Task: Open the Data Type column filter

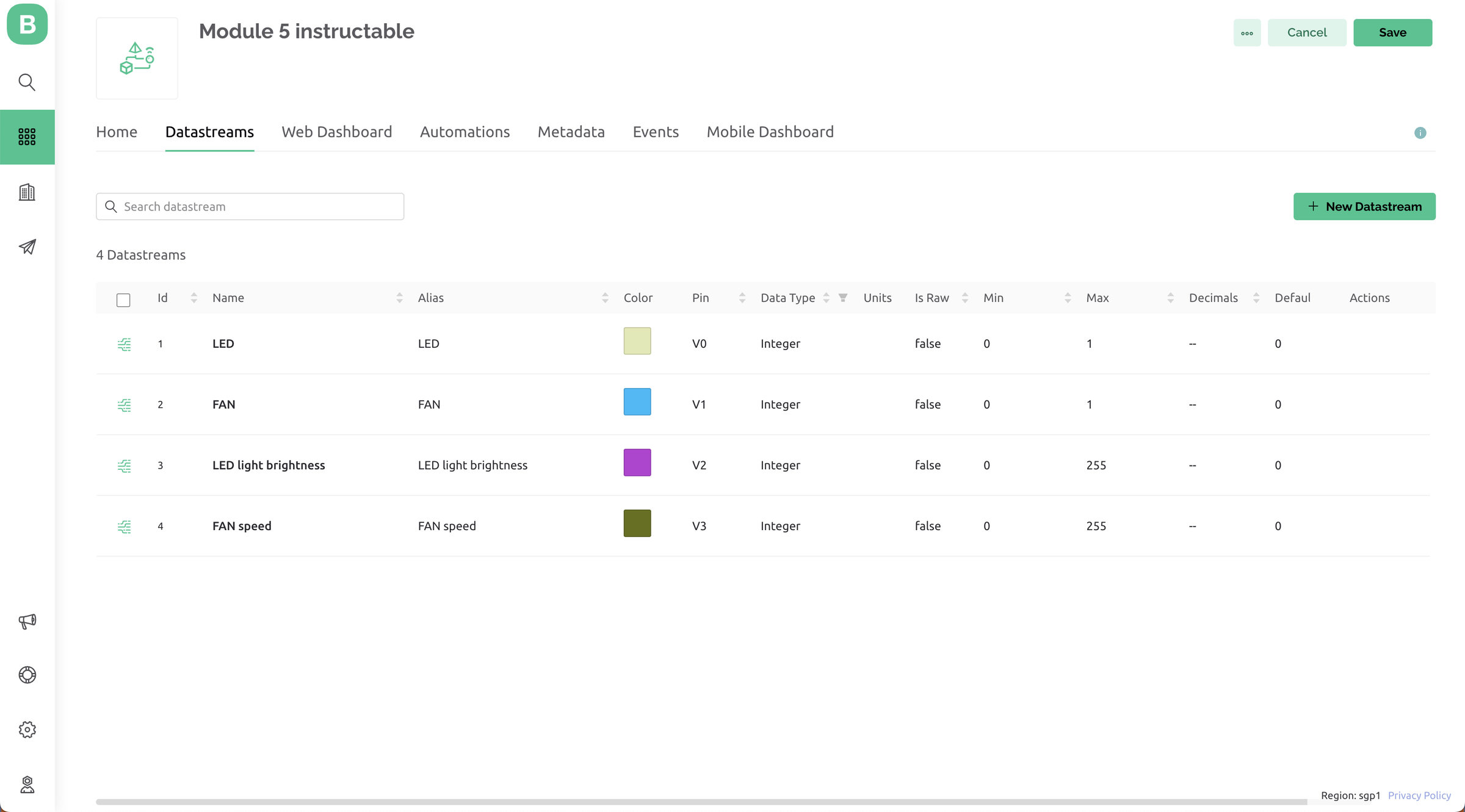Action: pyautogui.click(x=842, y=298)
